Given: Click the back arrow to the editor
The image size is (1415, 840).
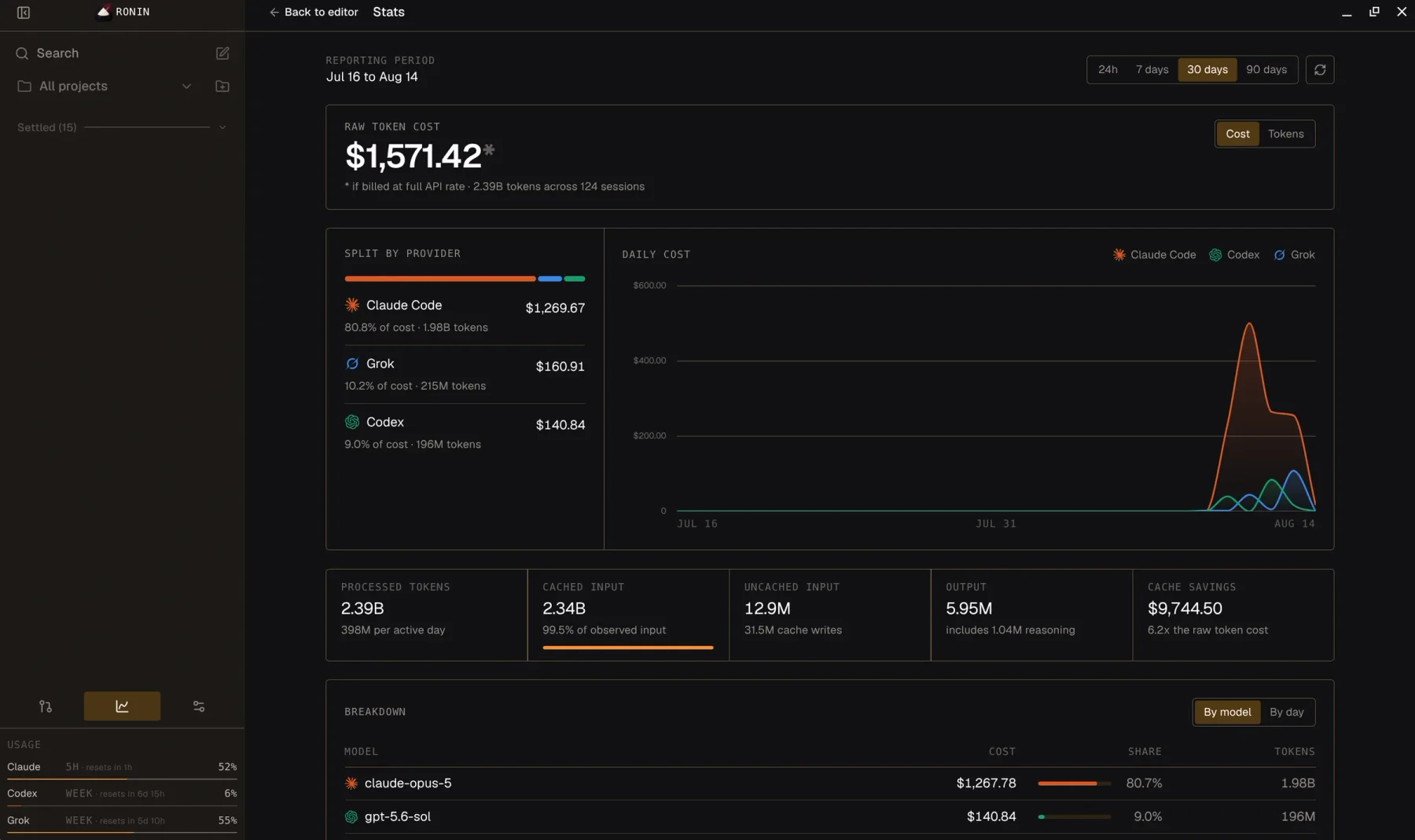Looking at the screenshot, I should point(274,13).
